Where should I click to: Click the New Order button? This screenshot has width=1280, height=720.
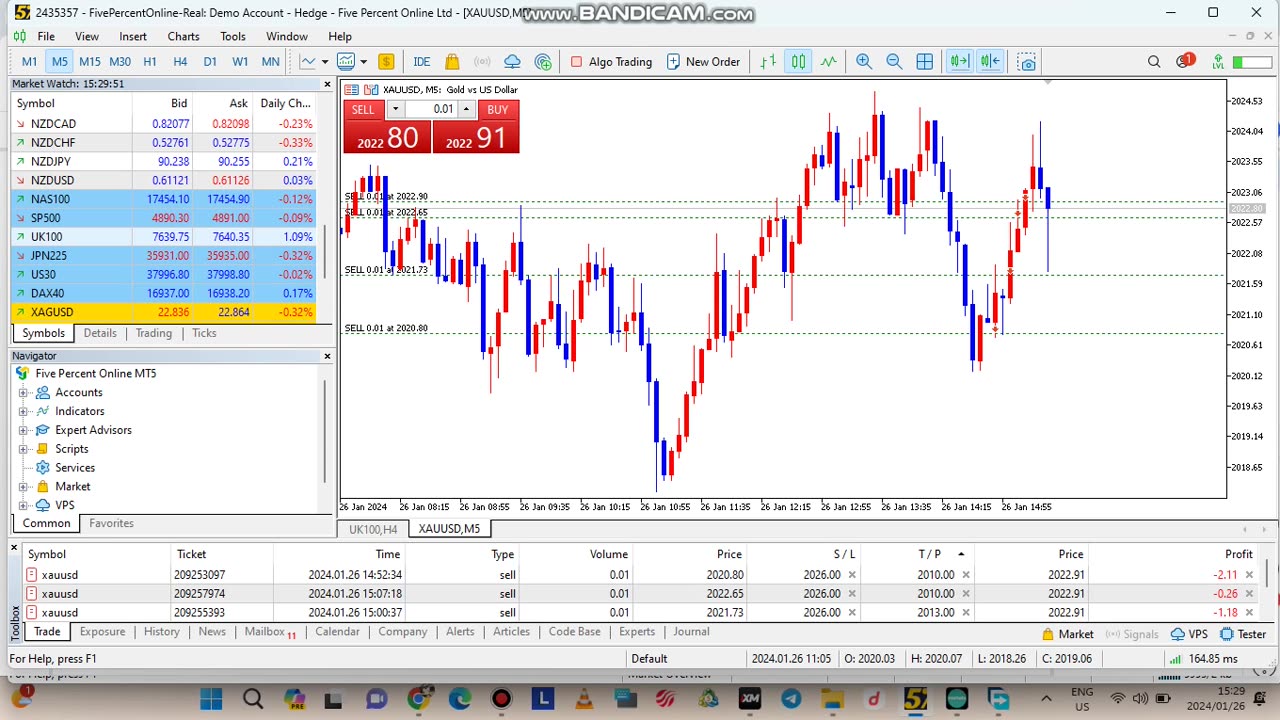[x=703, y=62]
